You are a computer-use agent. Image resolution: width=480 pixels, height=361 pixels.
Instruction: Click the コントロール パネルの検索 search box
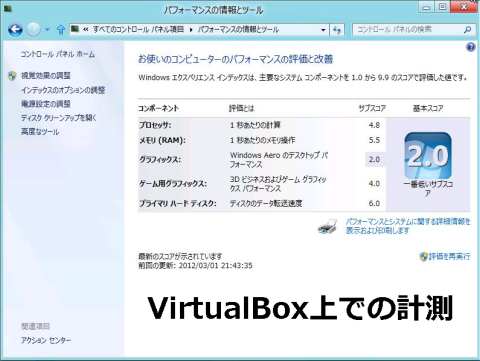[x=414, y=29]
